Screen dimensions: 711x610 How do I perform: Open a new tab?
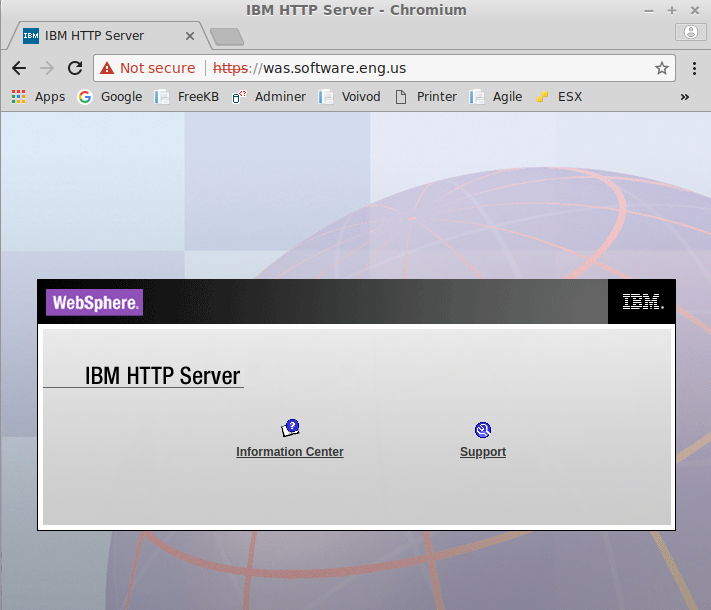click(x=227, y=37)
